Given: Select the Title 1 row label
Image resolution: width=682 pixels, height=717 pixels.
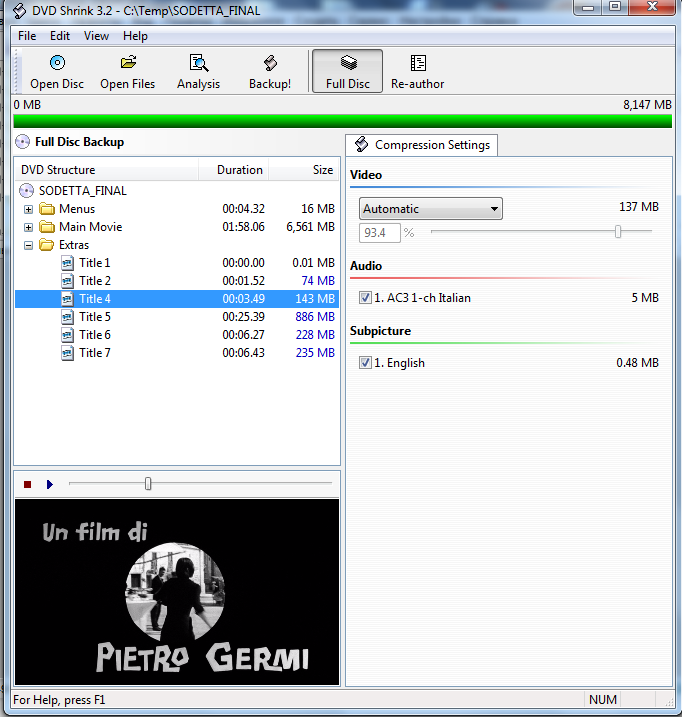Looking at the screenshot, I should [x=95, y=263].
